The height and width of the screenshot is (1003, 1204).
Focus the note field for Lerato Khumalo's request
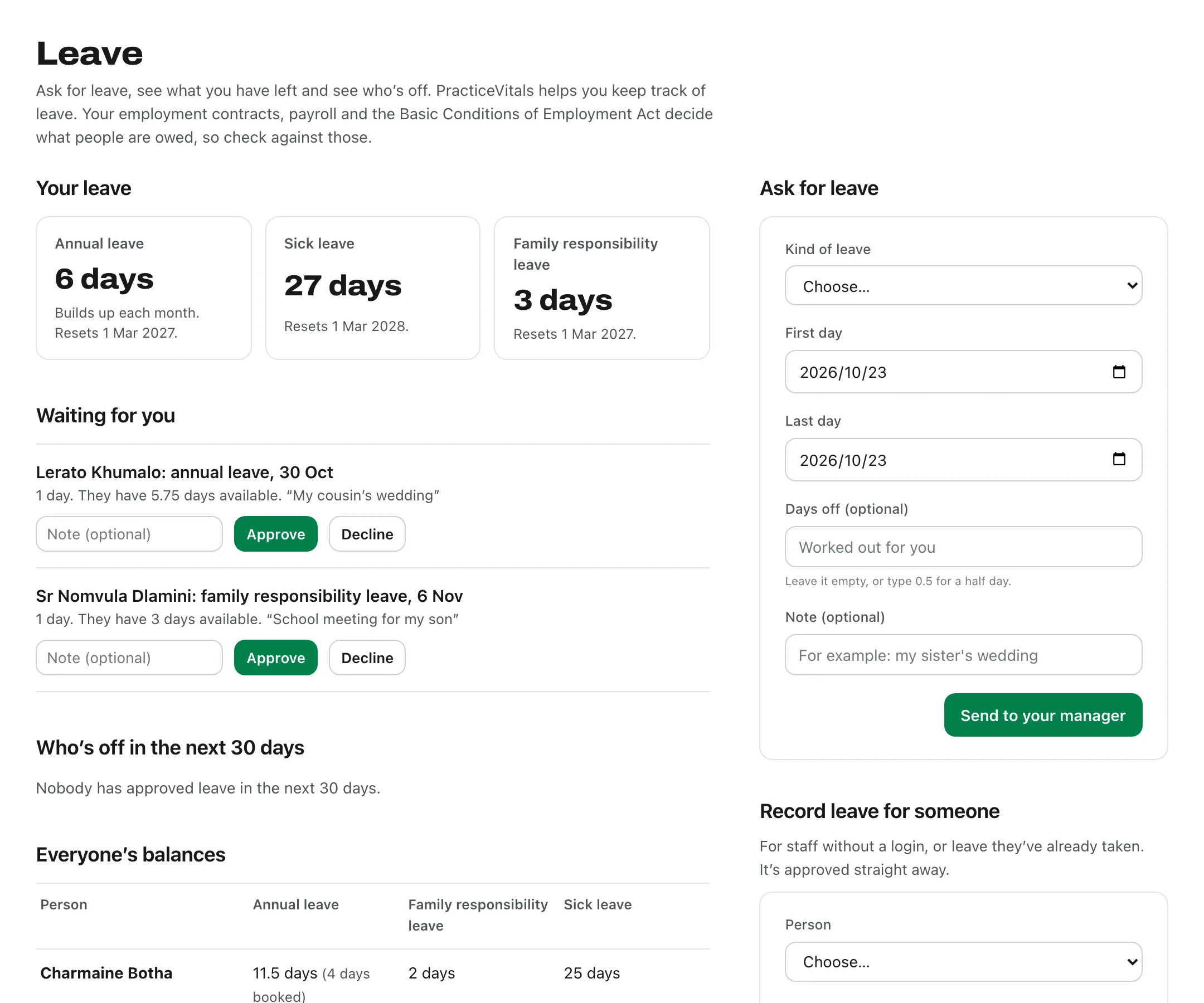[x=129, y=534]
